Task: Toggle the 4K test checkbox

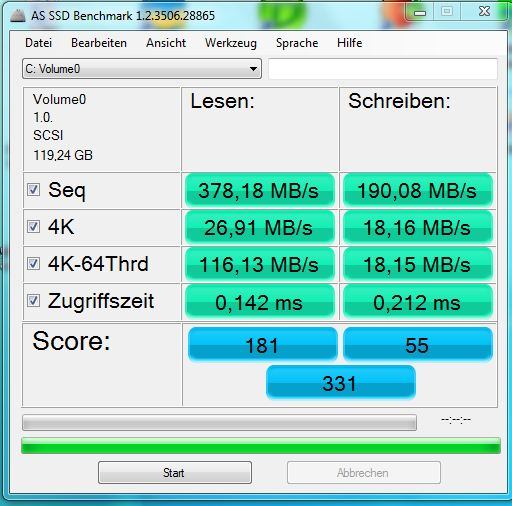Action: pyautogui.click(x=33, y=227)
